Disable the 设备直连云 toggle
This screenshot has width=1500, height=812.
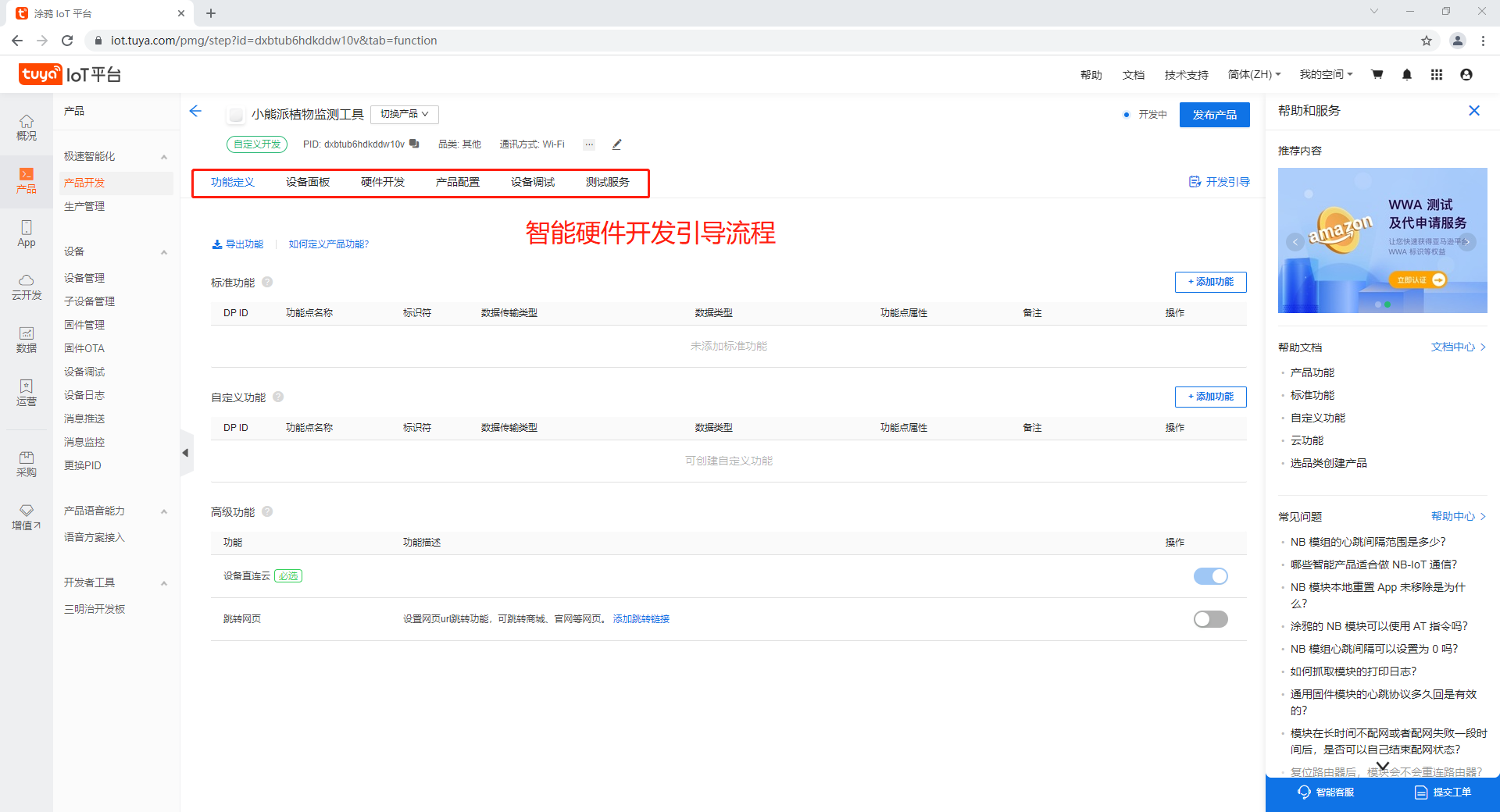point(1210,576)
